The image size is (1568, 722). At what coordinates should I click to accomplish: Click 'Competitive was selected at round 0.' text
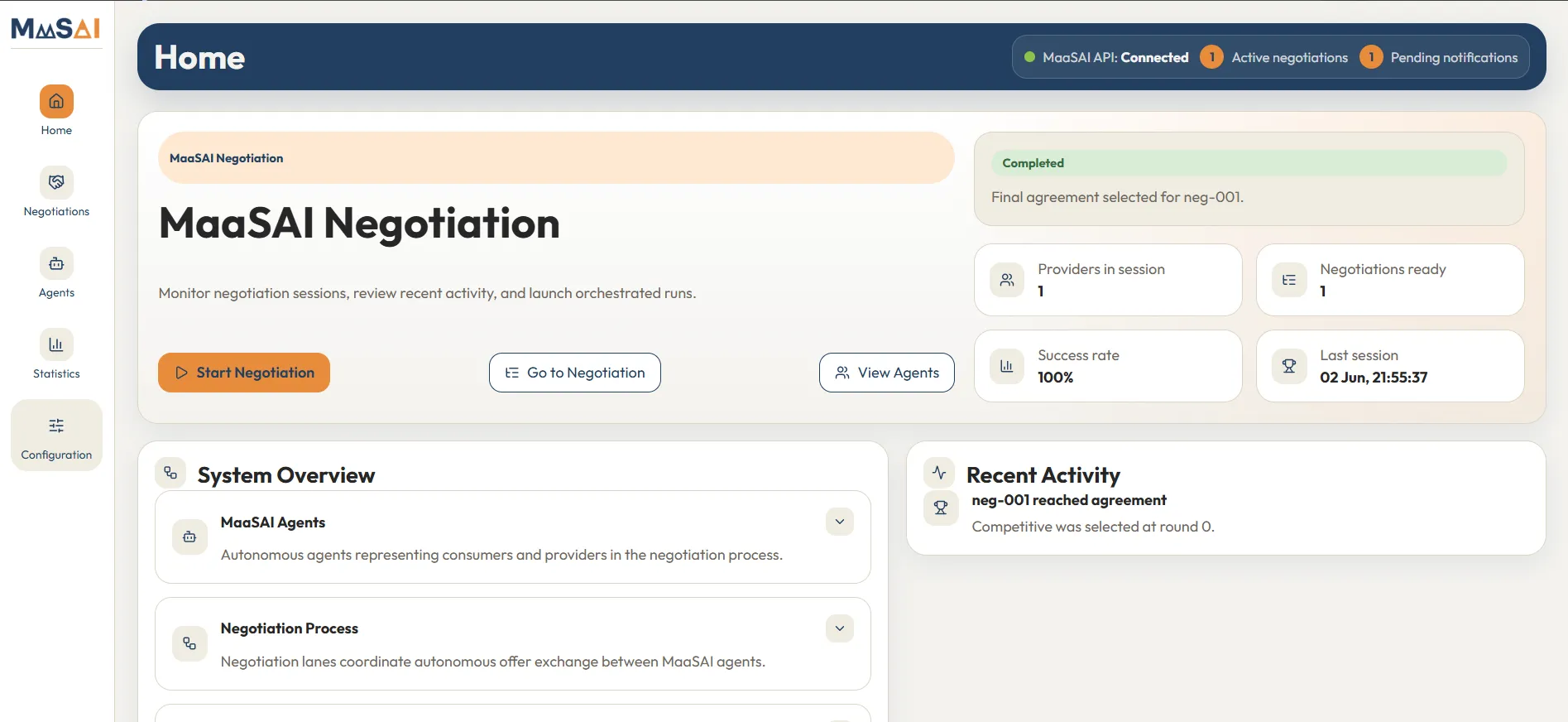1092,527
